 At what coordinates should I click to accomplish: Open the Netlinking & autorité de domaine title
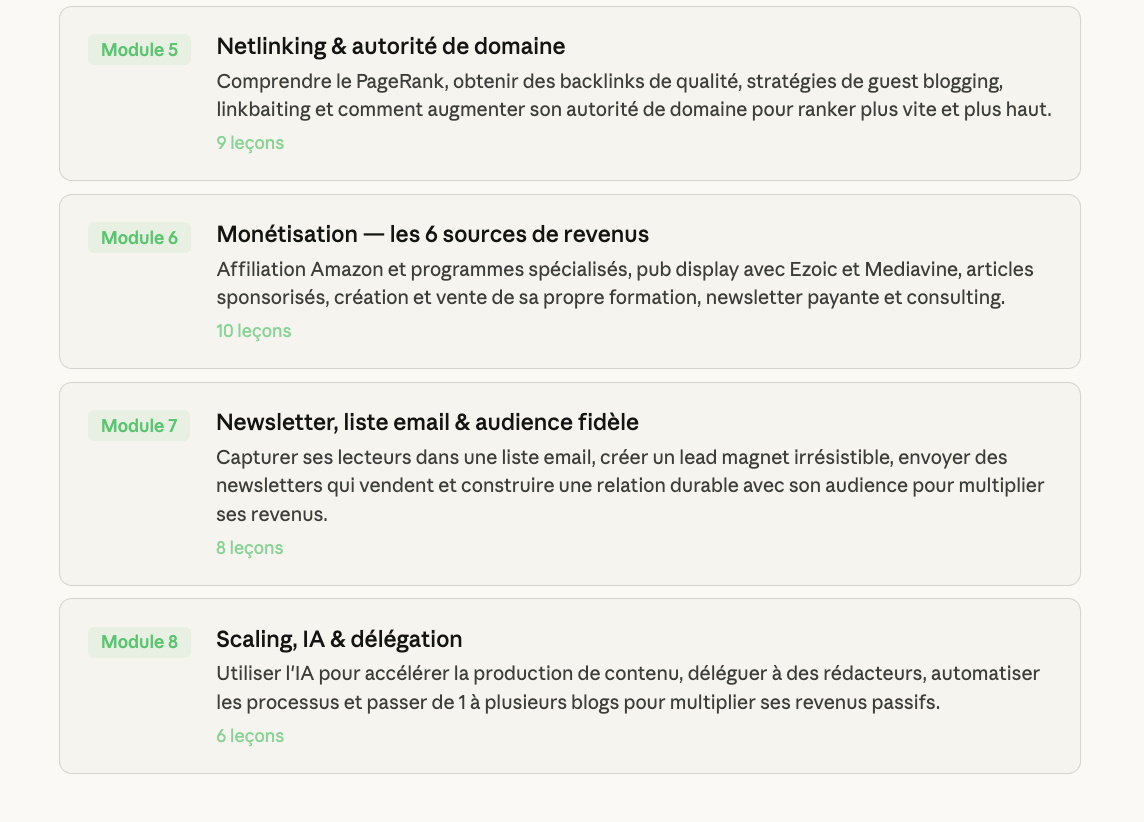391,46
